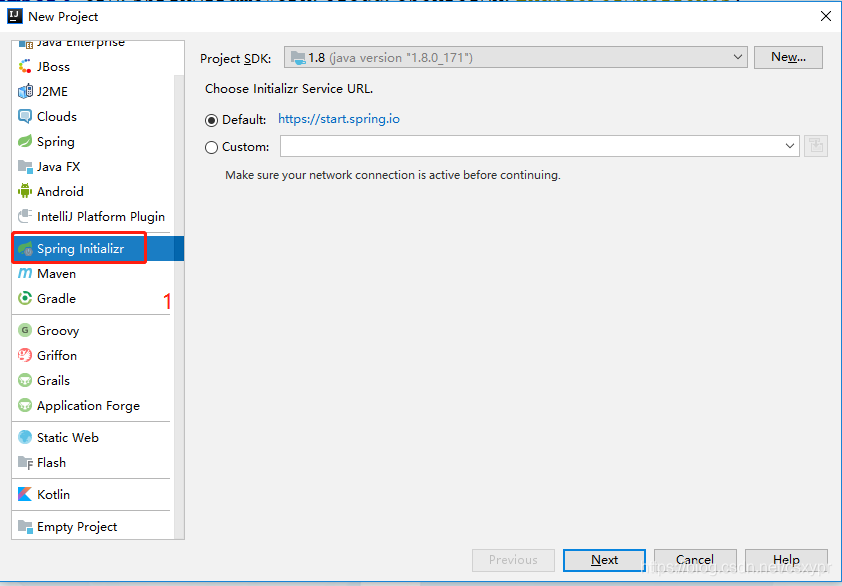Select Application Forge project type
Image resolution: width=842 pixels, height=586 pixels.
(x=93, y=406)
